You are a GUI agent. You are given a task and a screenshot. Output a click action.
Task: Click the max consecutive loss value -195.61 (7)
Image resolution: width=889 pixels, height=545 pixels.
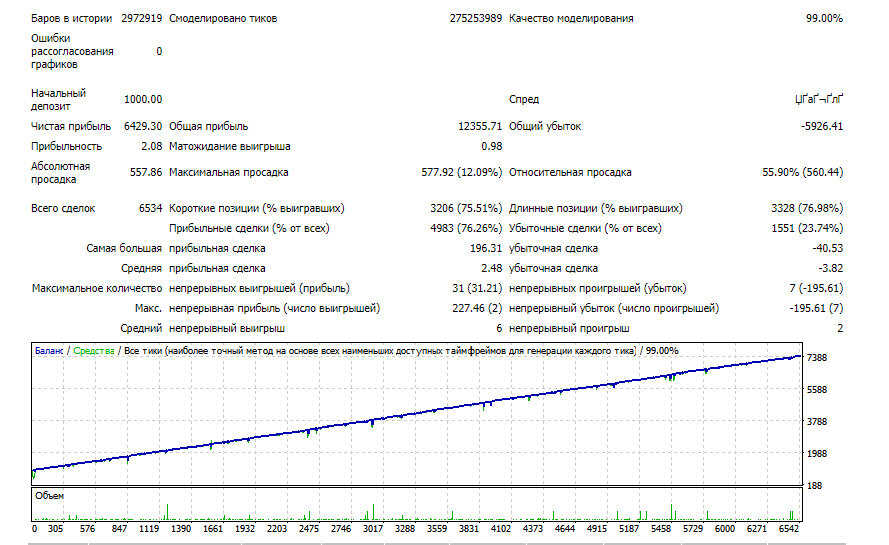click(816, 308)
